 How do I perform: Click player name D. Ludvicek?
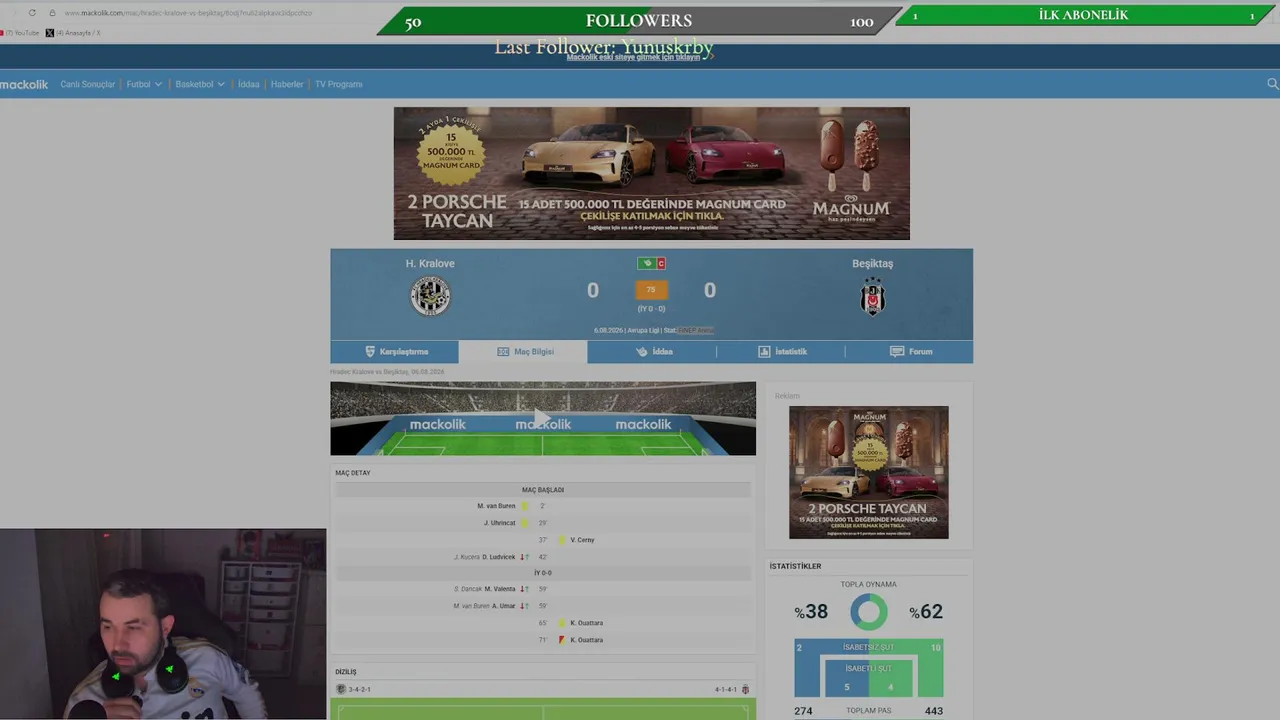(499, 557)
